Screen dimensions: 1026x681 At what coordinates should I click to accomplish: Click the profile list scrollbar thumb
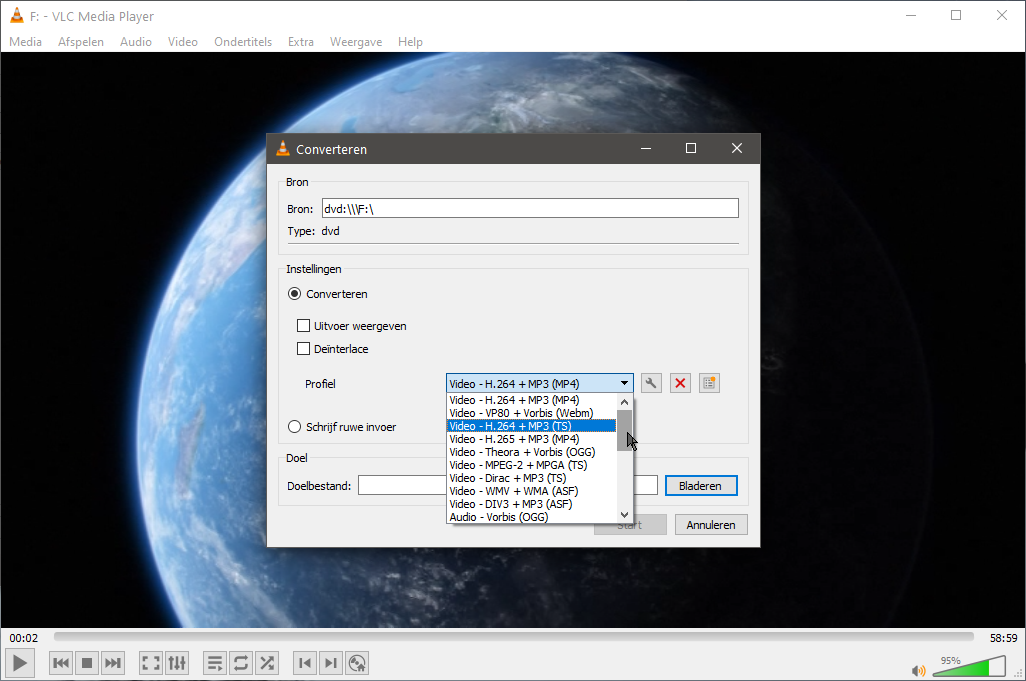pos(625,430)
